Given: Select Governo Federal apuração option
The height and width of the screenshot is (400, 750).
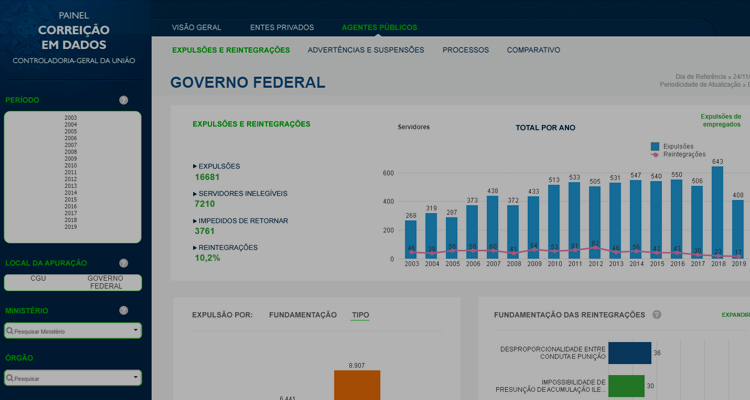Looking at the screenshot, I should pyautogui.click(x=105, y=283).
